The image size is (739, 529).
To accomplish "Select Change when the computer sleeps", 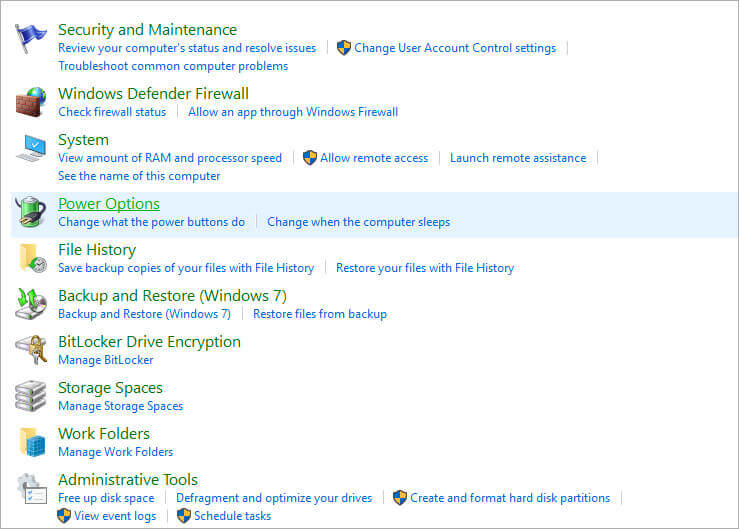I will [x=359, y=222].
